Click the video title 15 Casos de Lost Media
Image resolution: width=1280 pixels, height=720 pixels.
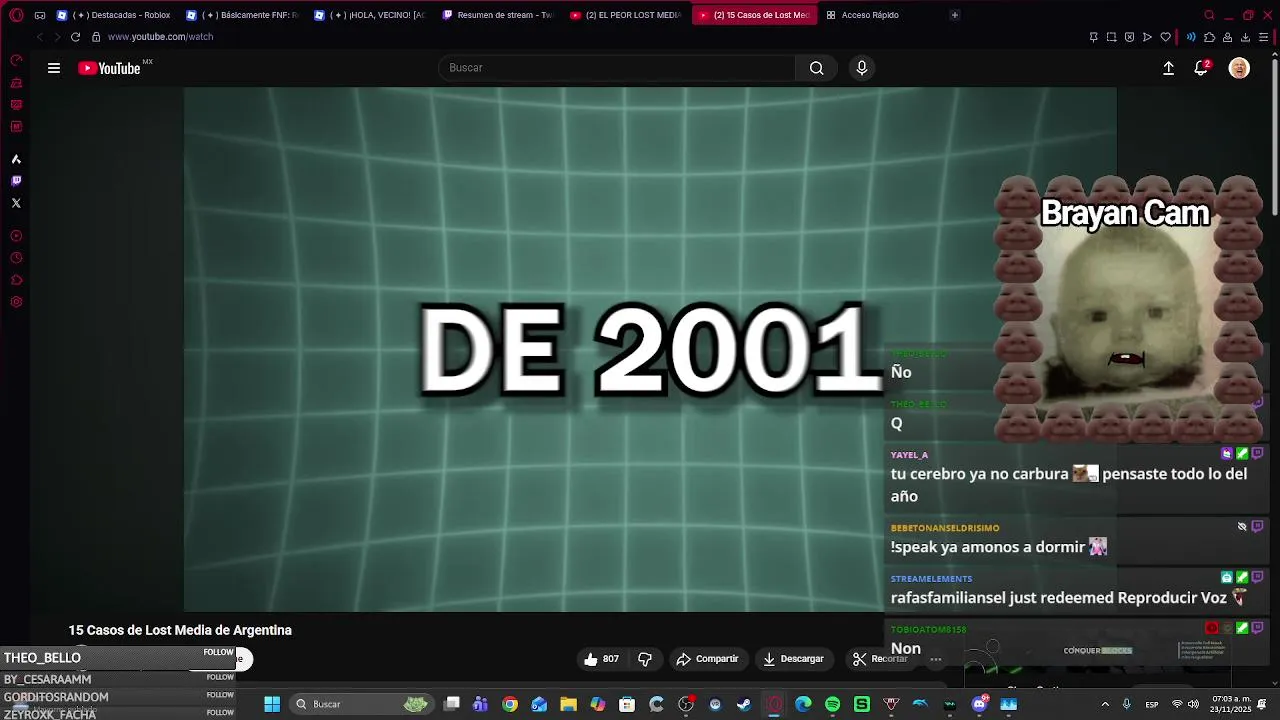tap(180, 630)
